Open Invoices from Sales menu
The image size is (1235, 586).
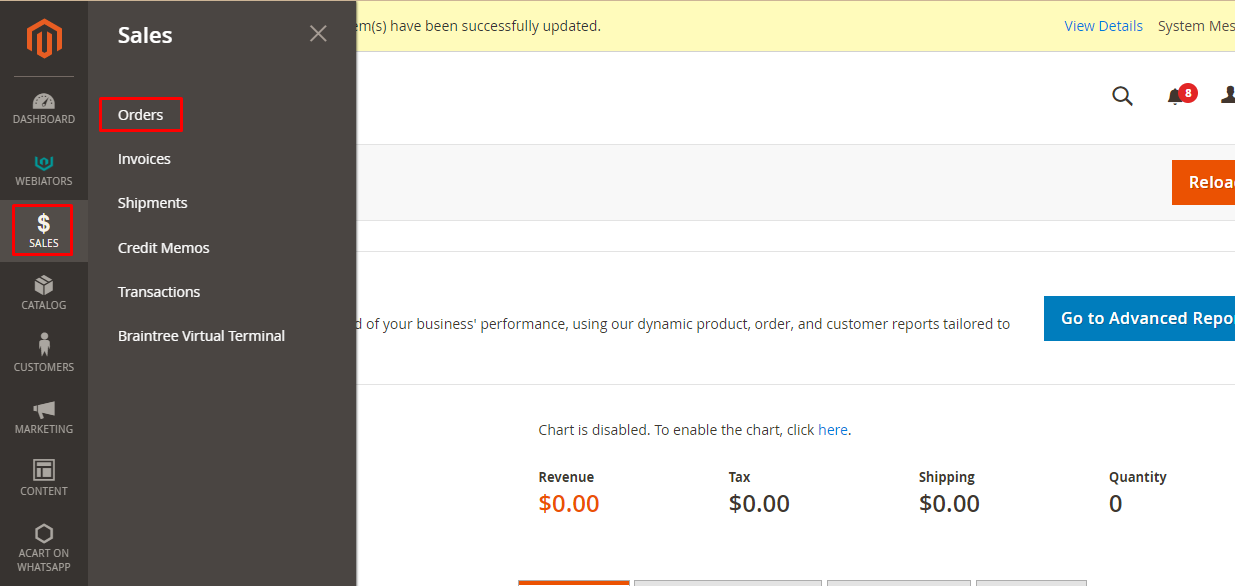click(x=144, y=159)
